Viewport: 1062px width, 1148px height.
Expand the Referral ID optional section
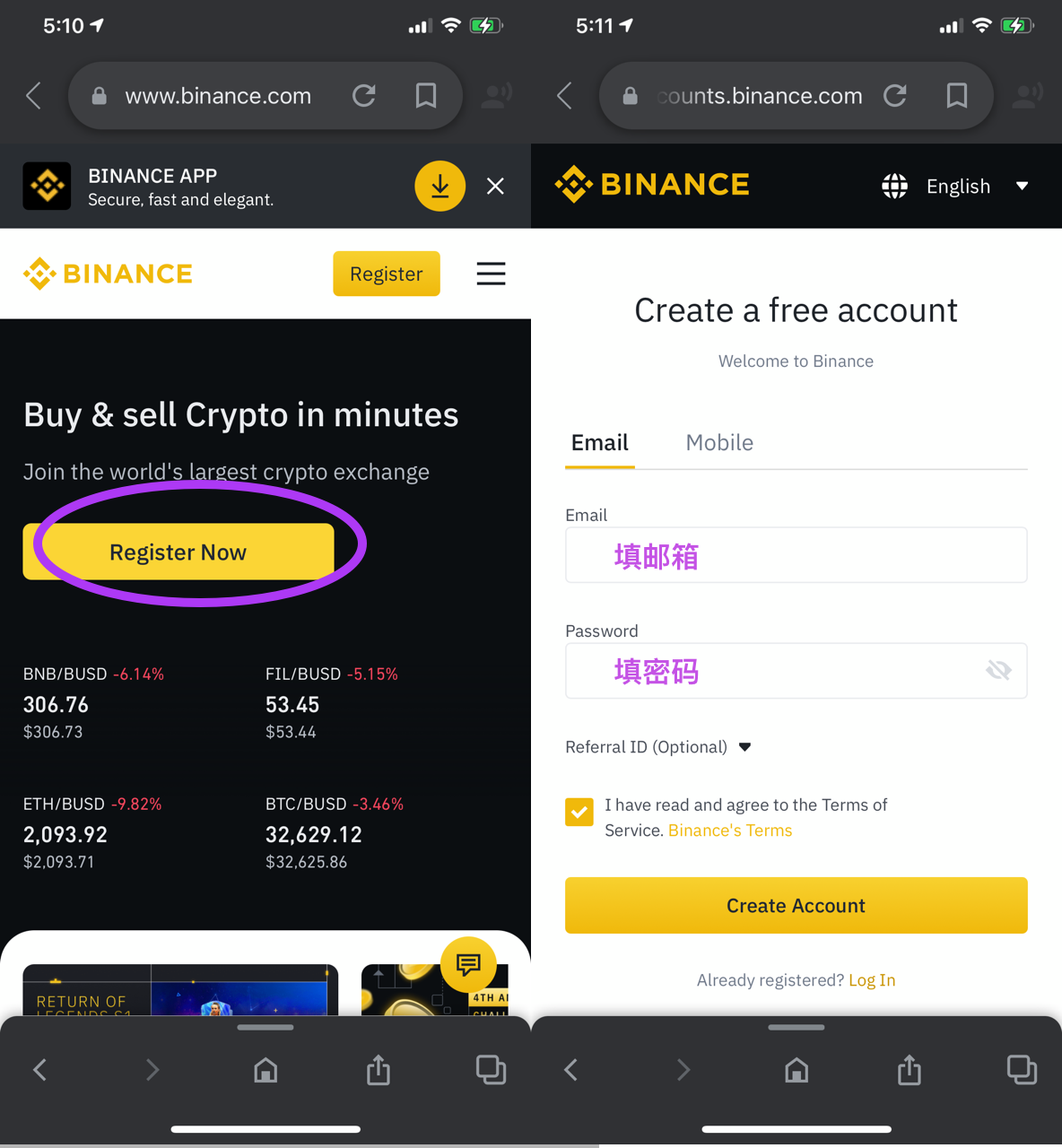point(744,746)
